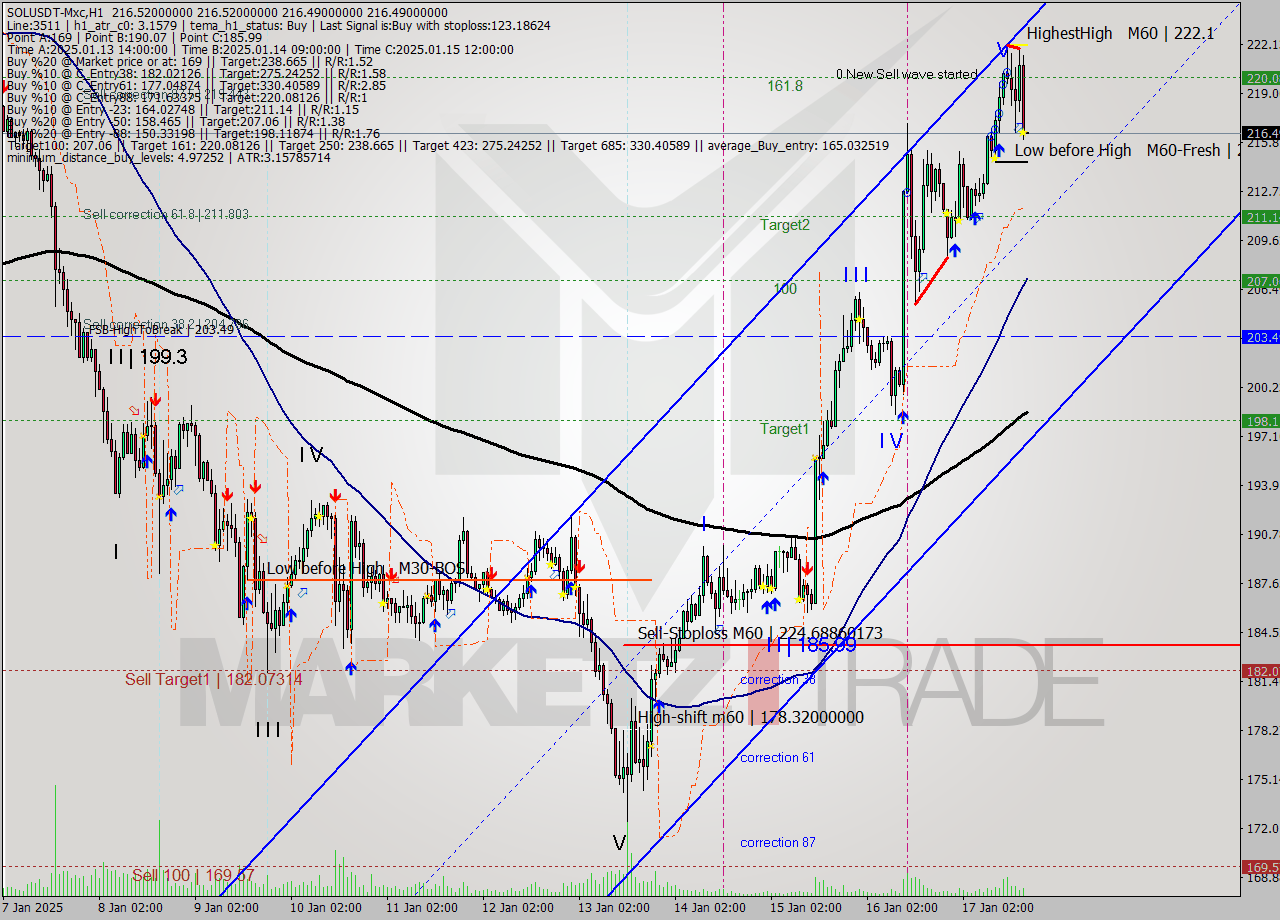Click the '100' Fibonacci level label

point(785,289)
